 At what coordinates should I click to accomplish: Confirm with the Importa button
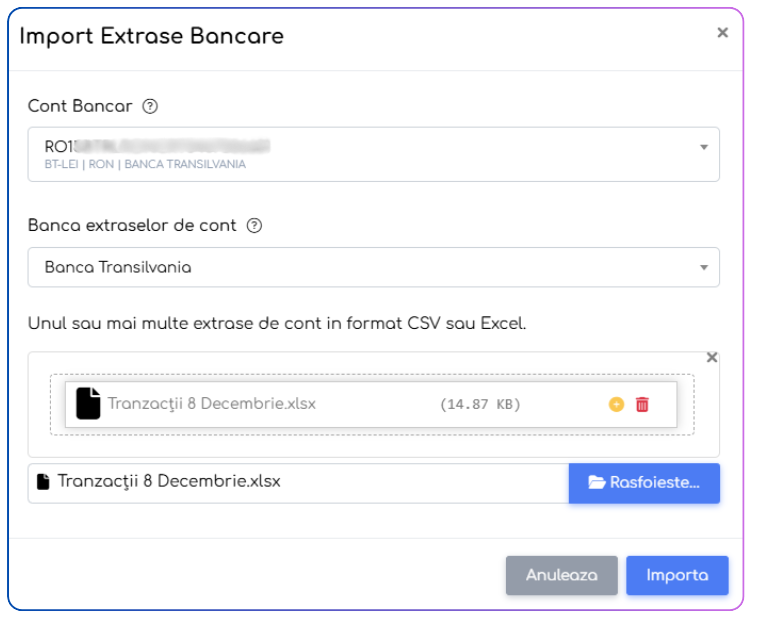pos(677,576)
